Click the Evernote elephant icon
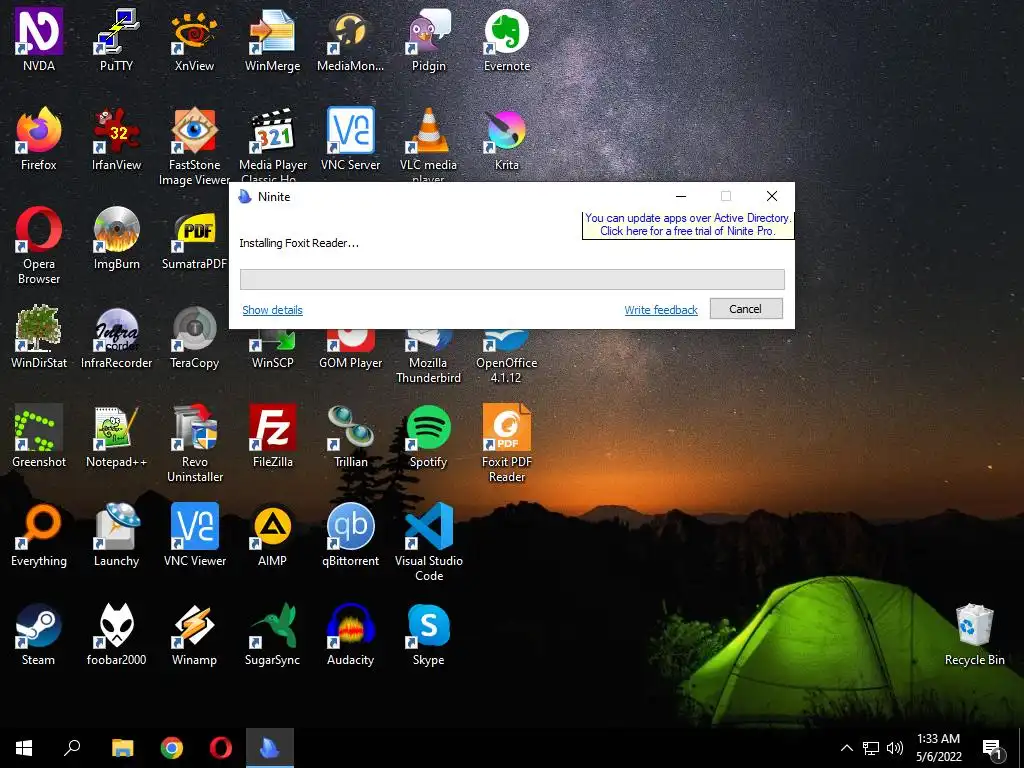1024x768 pixels. [x=506, y=31]
